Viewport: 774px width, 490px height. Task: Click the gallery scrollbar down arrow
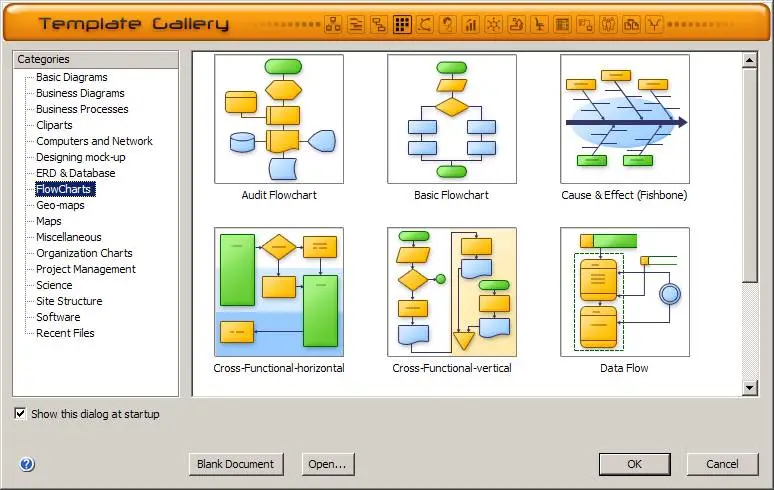pos(749,388)
